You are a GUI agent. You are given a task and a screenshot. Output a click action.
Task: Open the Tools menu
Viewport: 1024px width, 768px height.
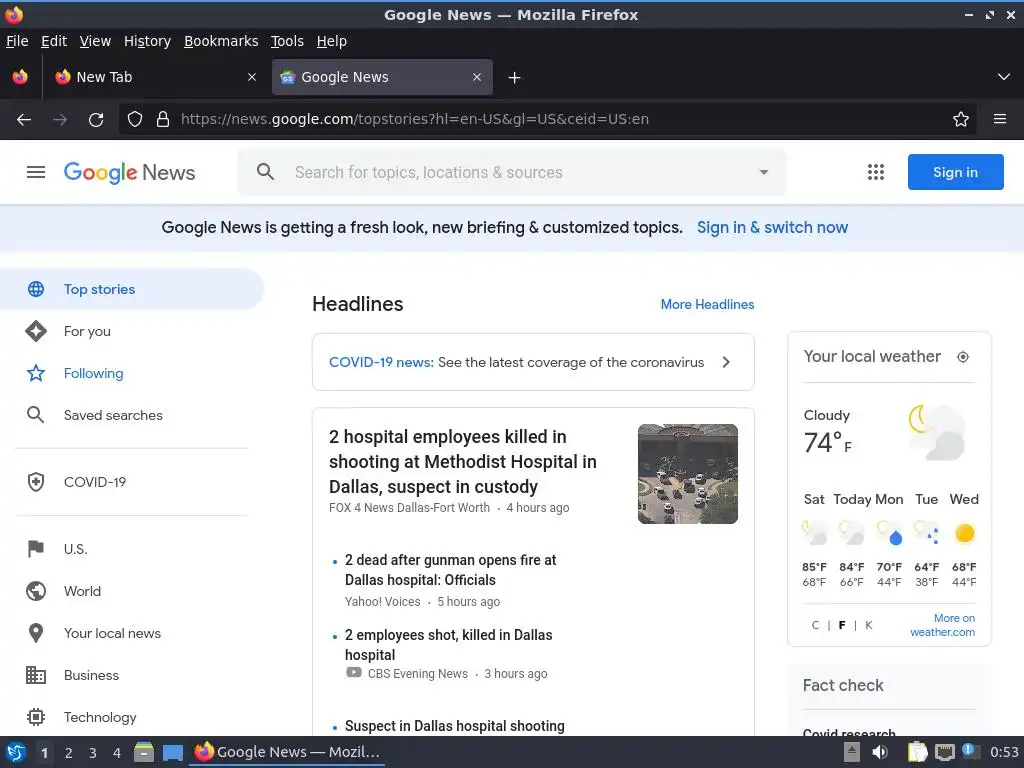point(287,41)
